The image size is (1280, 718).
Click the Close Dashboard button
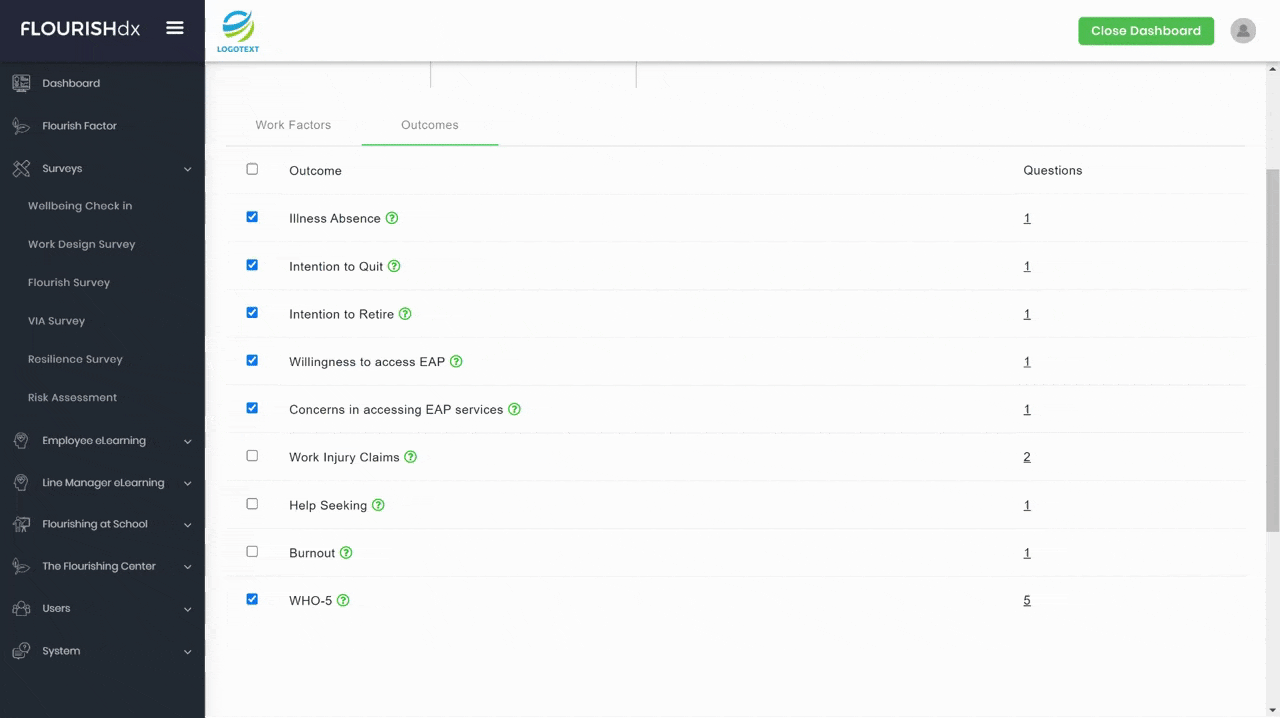pos(1145,30)
